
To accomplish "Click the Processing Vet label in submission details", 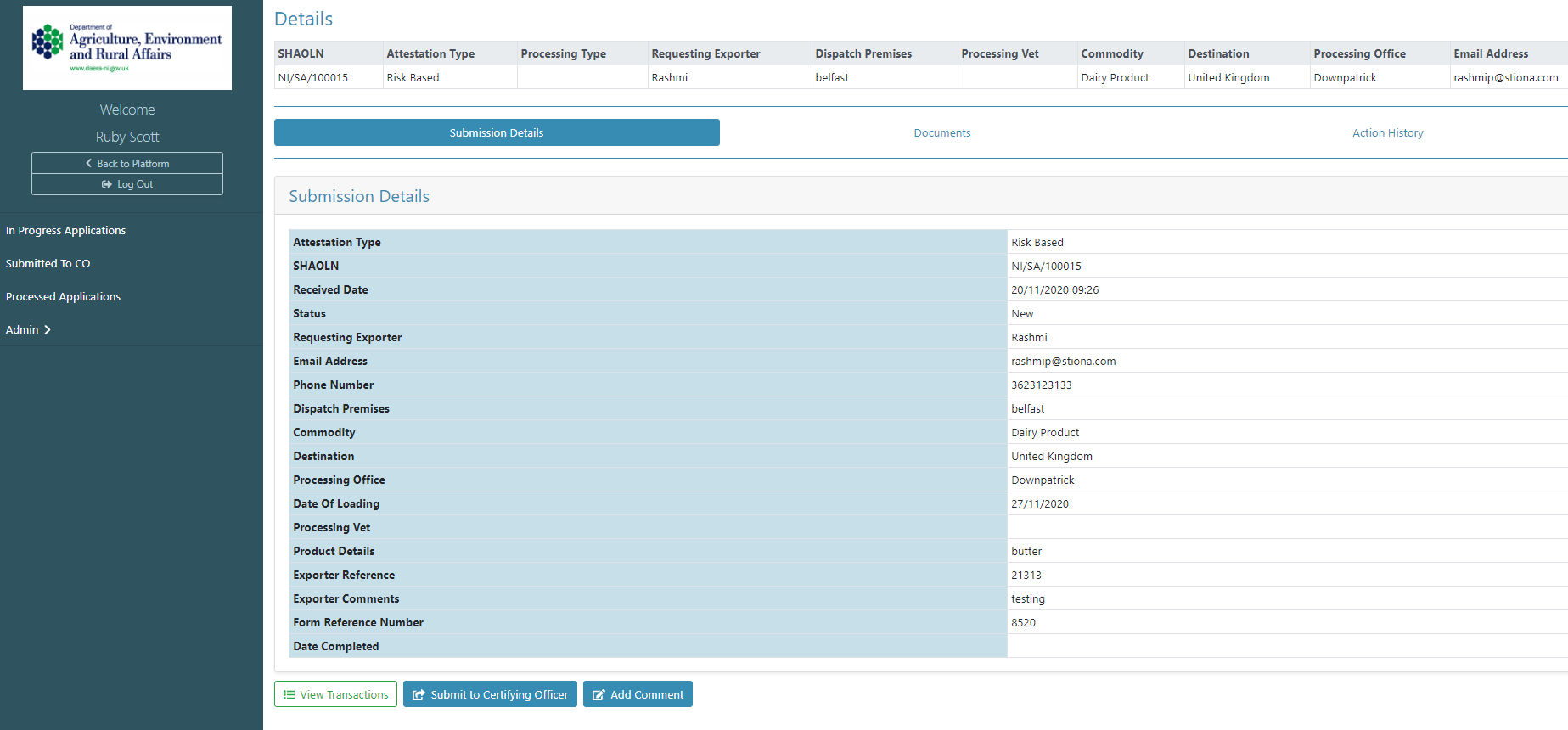I will [332, 527].
